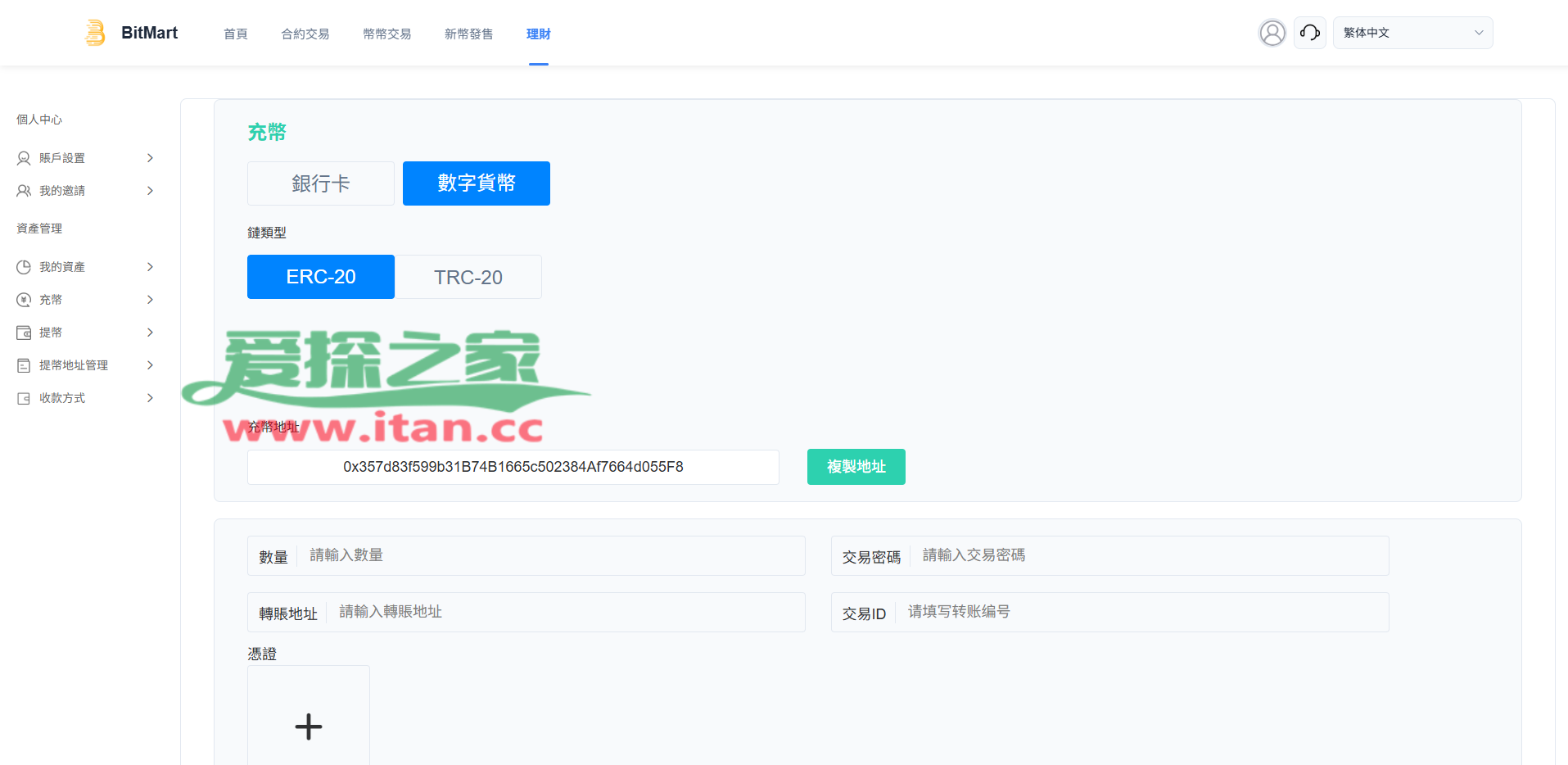
Task: Click the 收款方式 icon in sidebar
Action: pos(24,398)
